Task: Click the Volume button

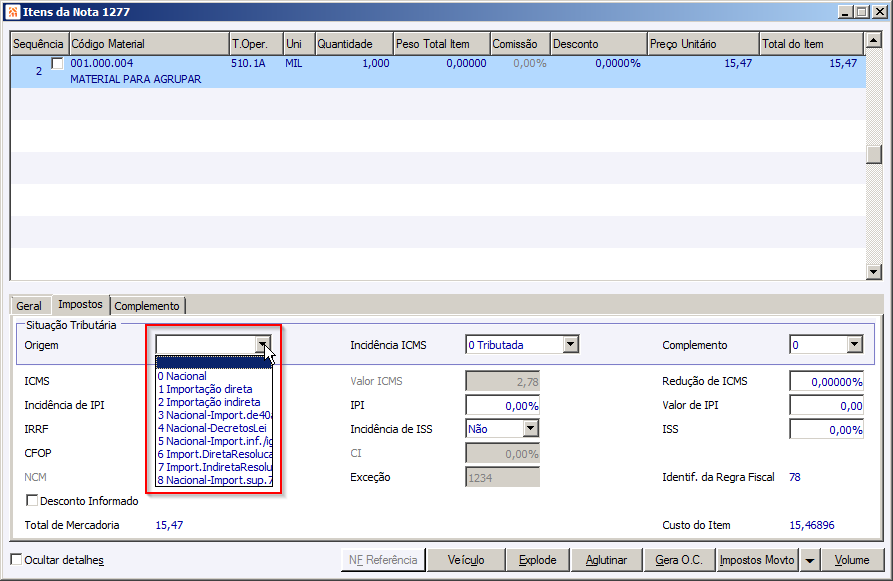Action: coord(852,560)
